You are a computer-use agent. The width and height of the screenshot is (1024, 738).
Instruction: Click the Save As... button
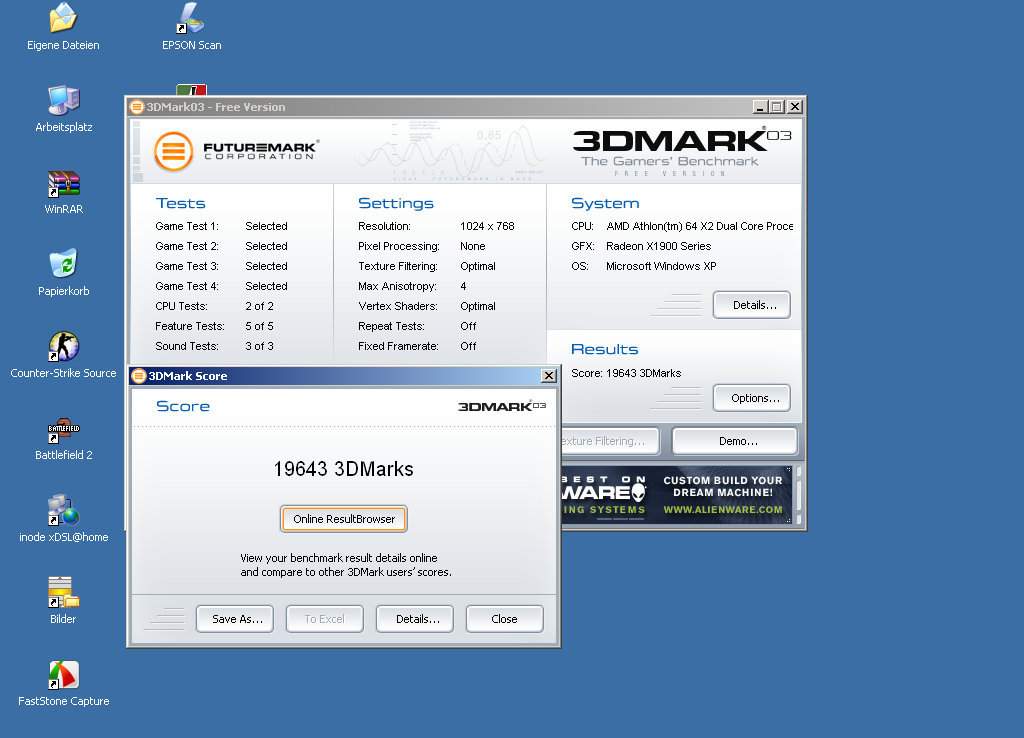tap(235, 619)
